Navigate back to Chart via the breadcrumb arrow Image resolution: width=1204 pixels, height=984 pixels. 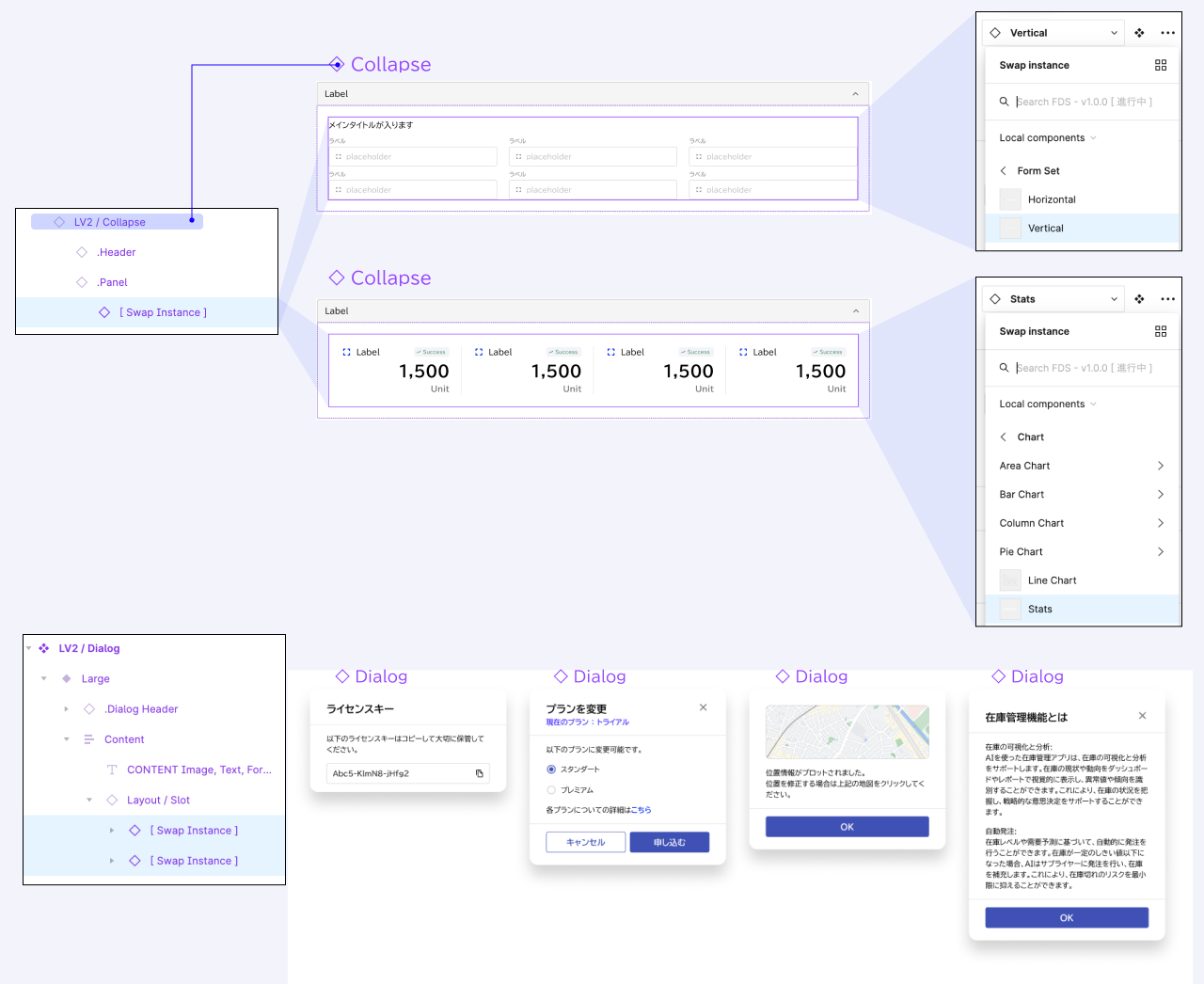pos(1005,436)
